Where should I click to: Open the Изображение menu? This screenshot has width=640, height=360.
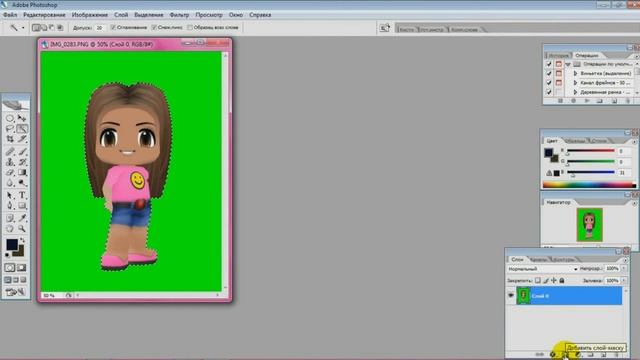[x=90, y=15]
